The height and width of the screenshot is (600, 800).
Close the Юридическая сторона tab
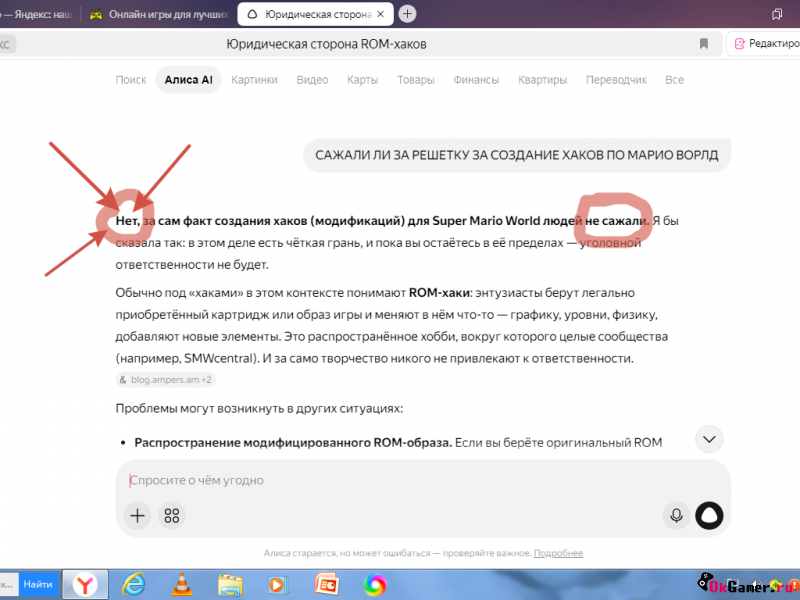380,14
